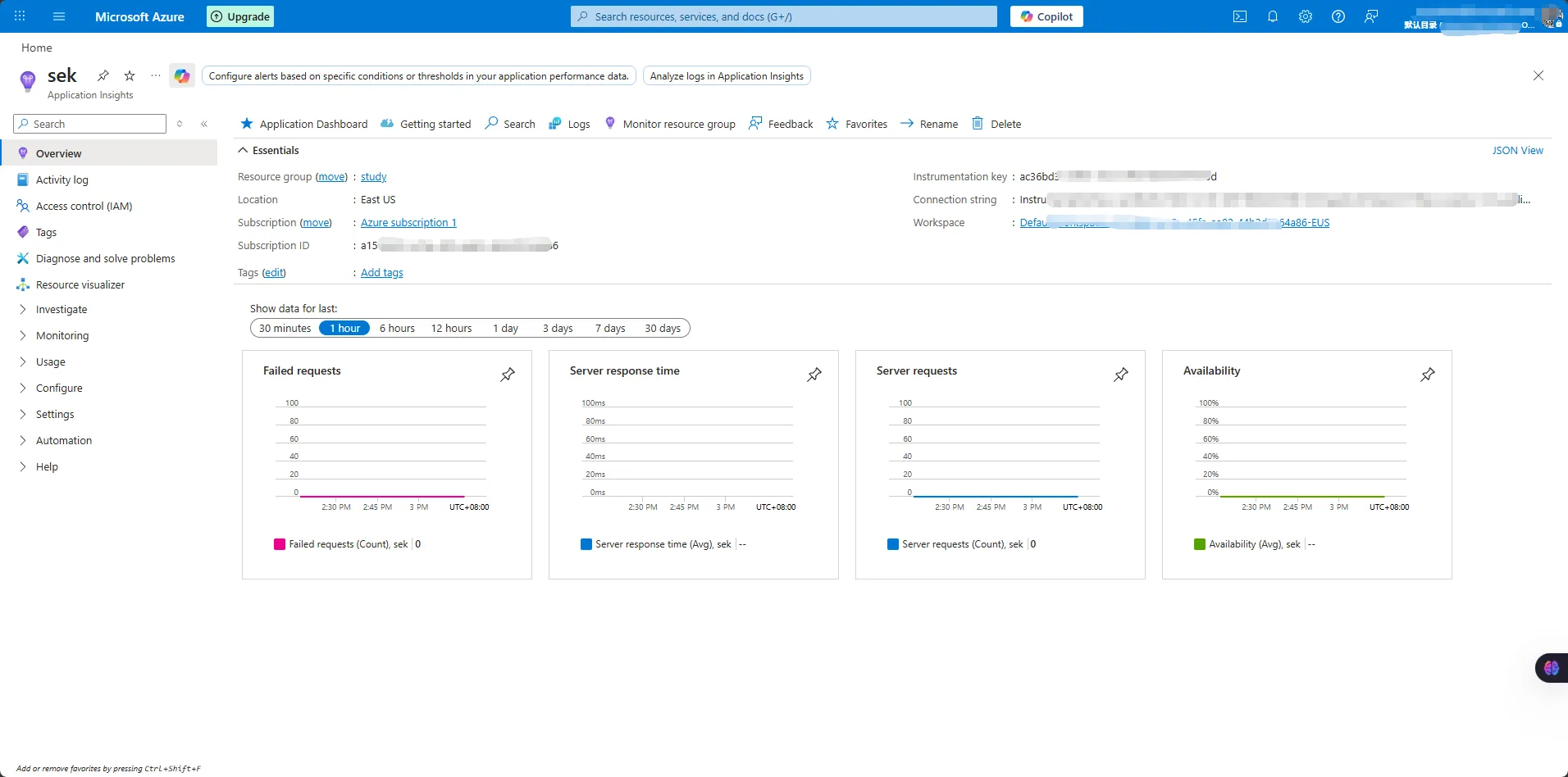Expand the Investigate menu section

pos(61,310)
